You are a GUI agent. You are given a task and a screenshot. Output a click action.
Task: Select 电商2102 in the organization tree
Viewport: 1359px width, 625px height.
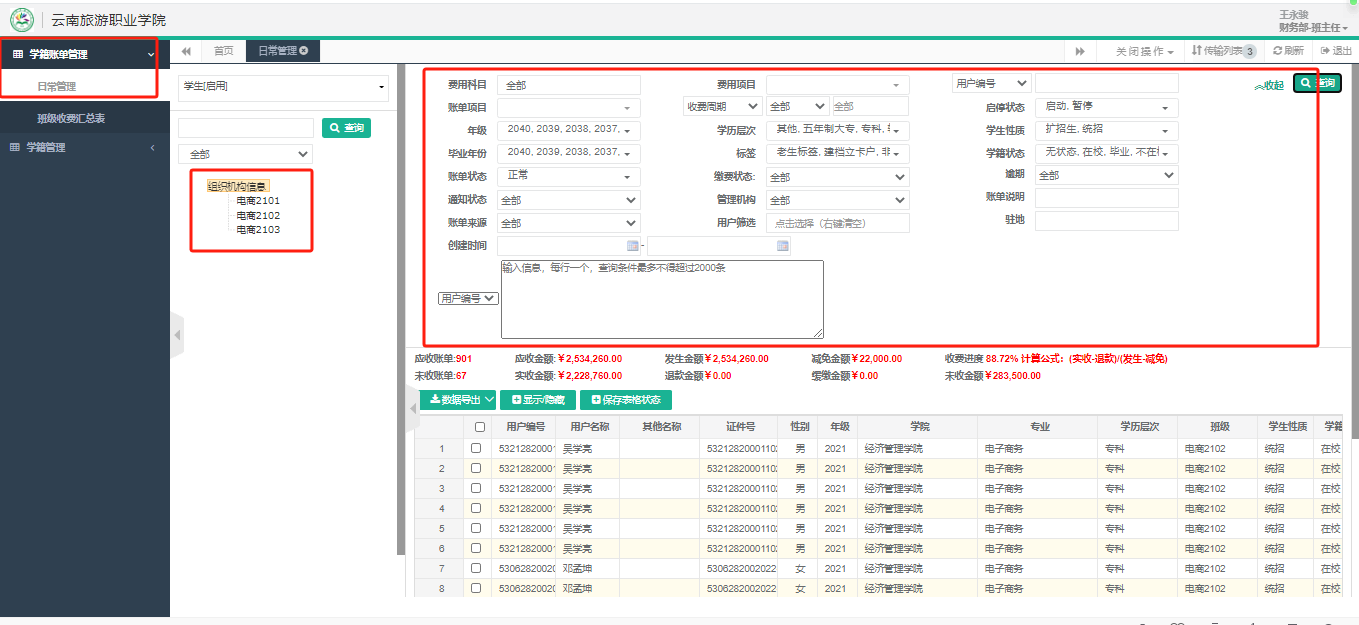click(258, 215)
